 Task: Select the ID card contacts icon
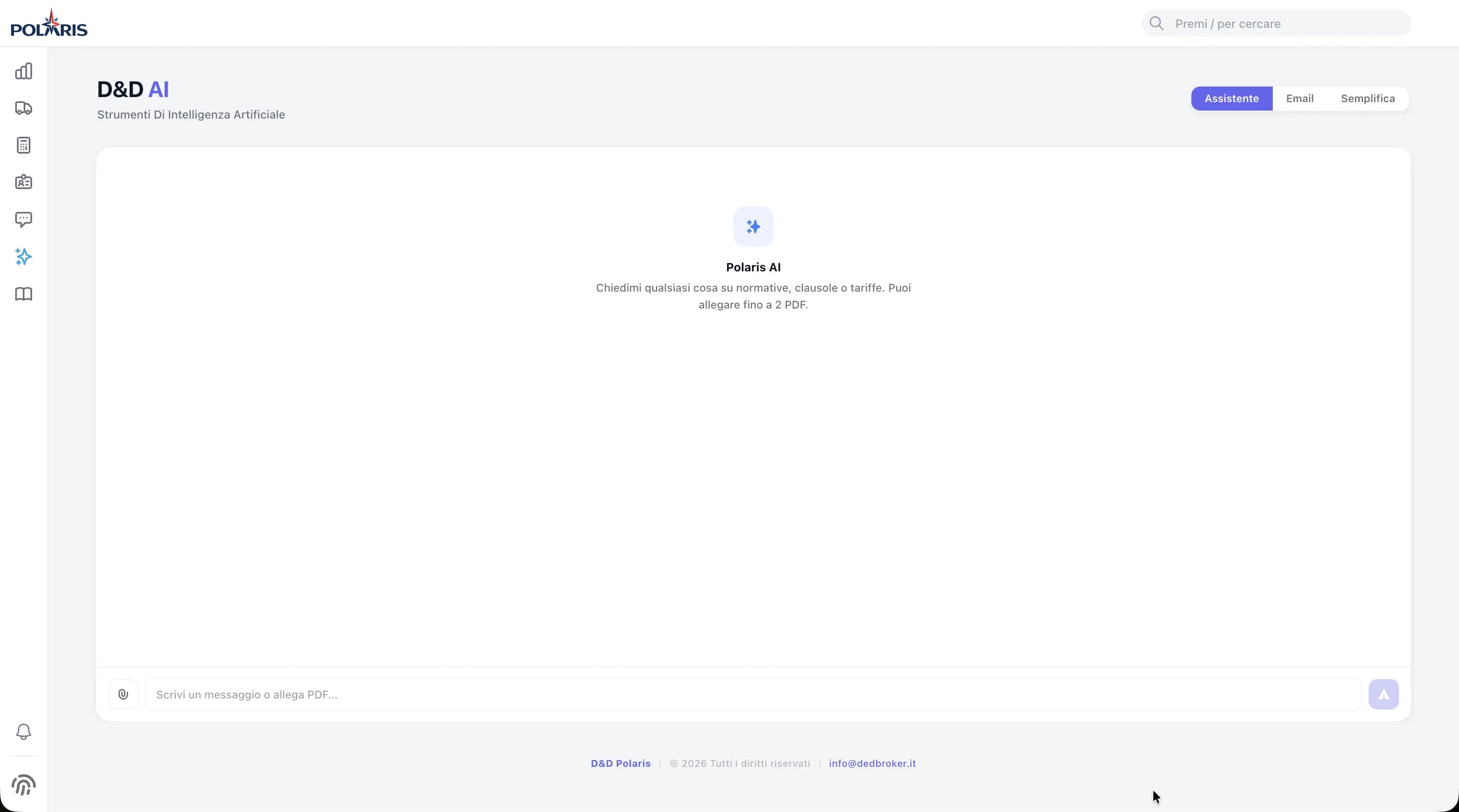(x=23, y=182)
